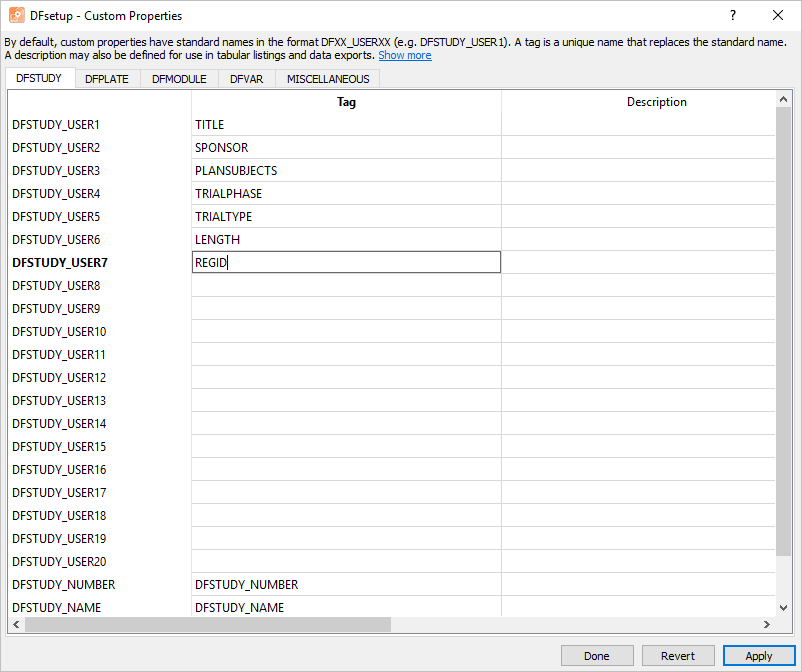Click the Show more link
This screenshot has height=672, width=802.
point(405,55)
